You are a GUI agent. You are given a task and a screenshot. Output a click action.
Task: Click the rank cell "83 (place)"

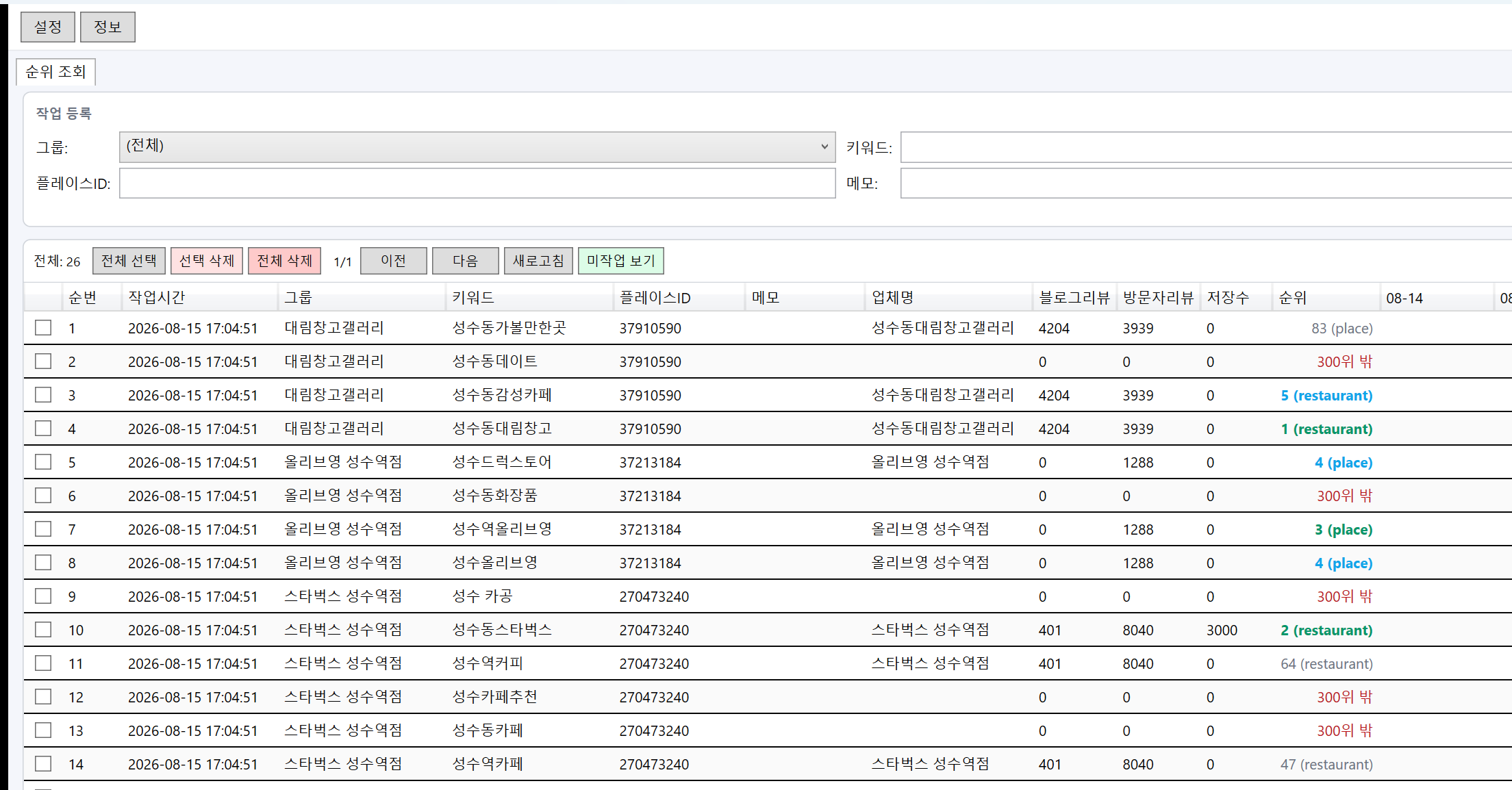[1342, 329]
